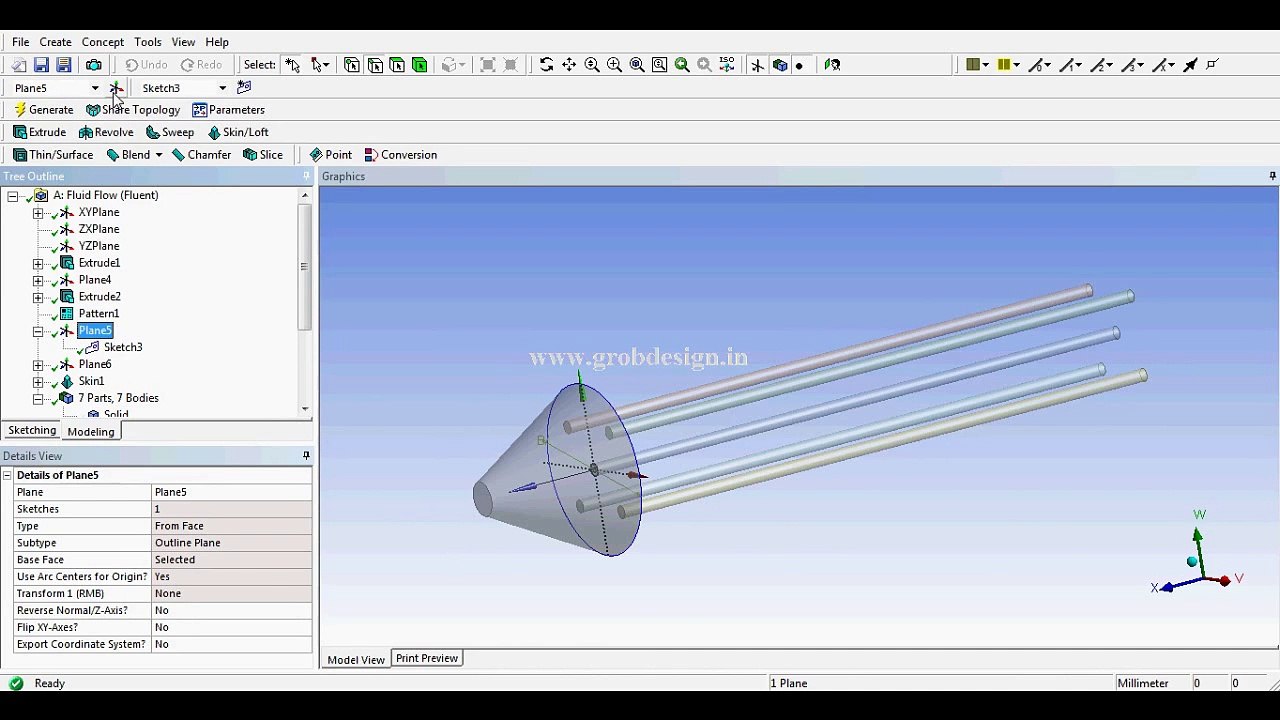The width and height of the screenshot is (1280, 720).
Task: Capture image with the camera icon
Action: 94,65
